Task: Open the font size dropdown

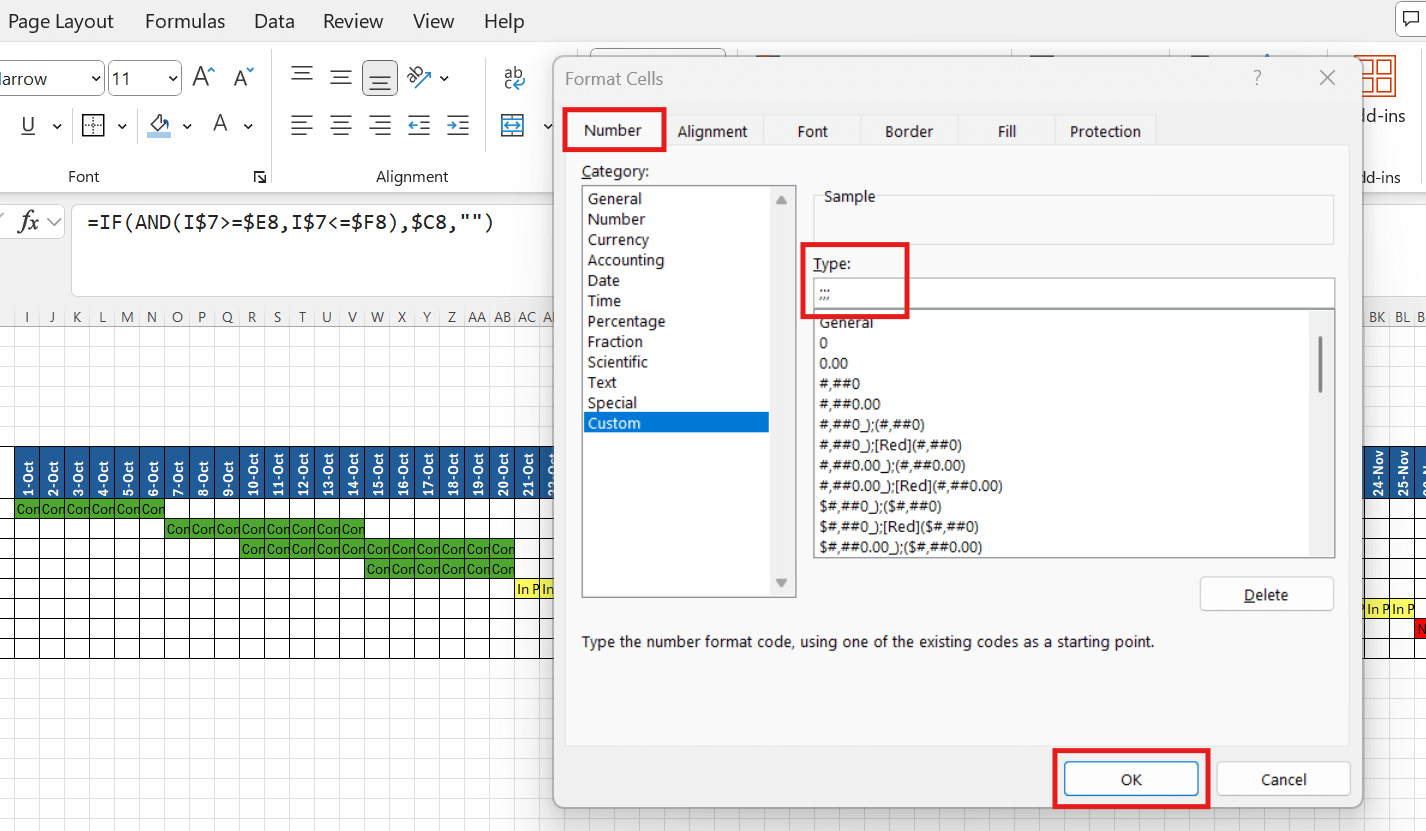Action: [x=173, y=78]
